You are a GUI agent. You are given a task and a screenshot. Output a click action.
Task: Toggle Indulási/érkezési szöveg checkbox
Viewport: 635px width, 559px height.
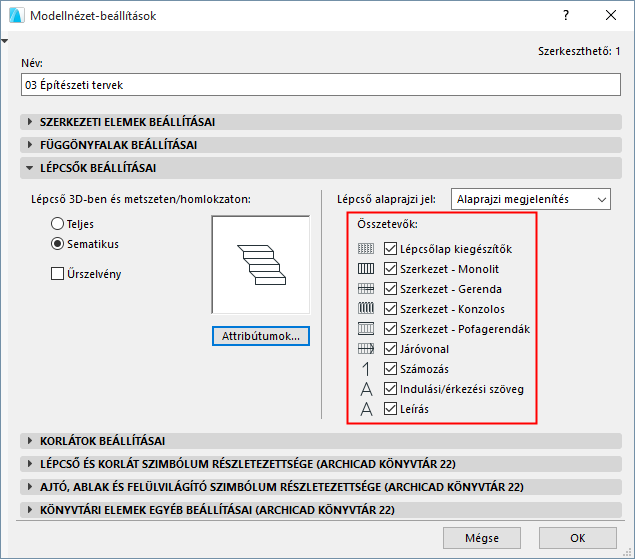click(x=390, y=388)
